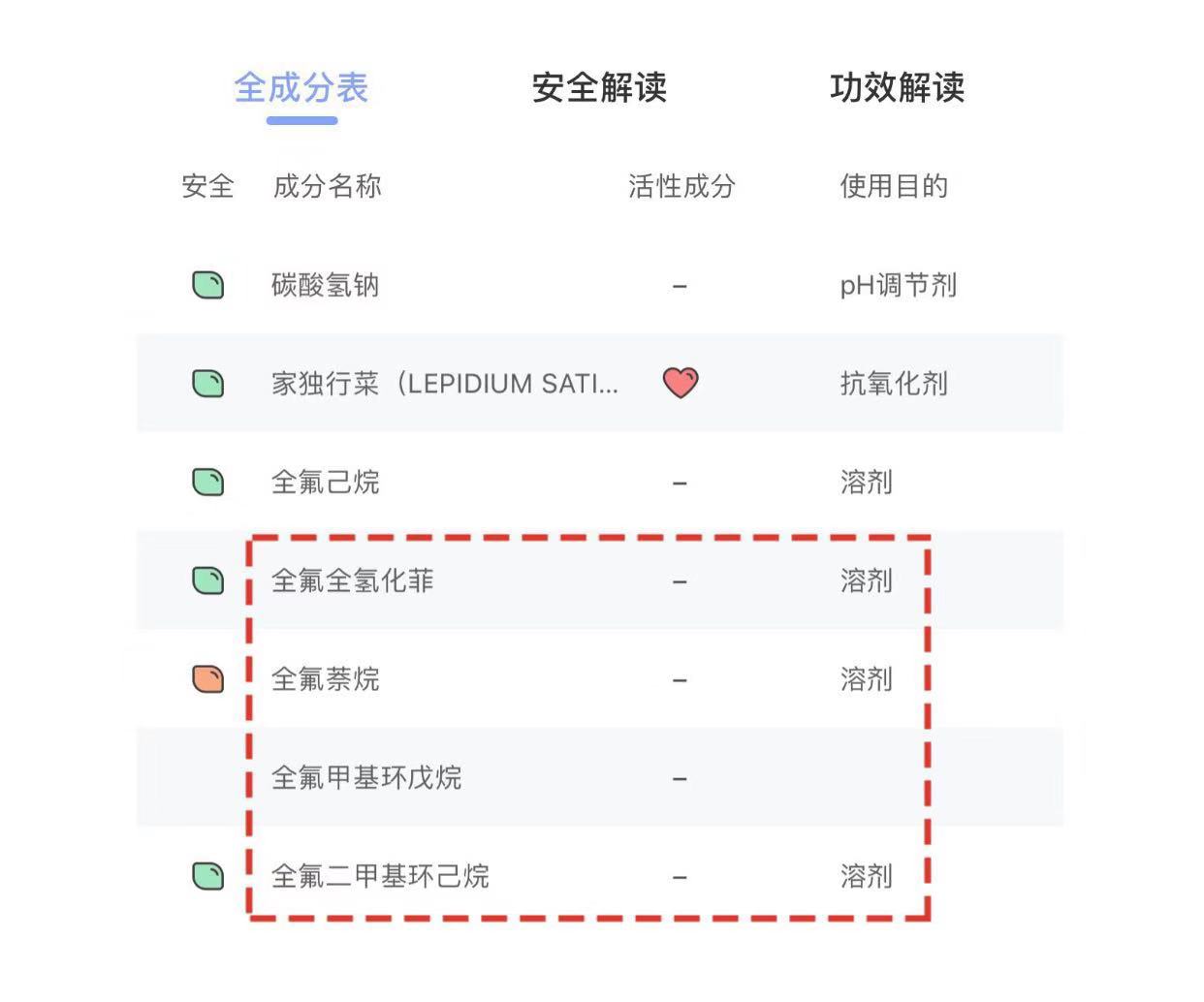Viewport: 1204px width, 1002px height.
Task: Open 溶剂 purpose link for 全氟己烷
Action: [864, 482]
